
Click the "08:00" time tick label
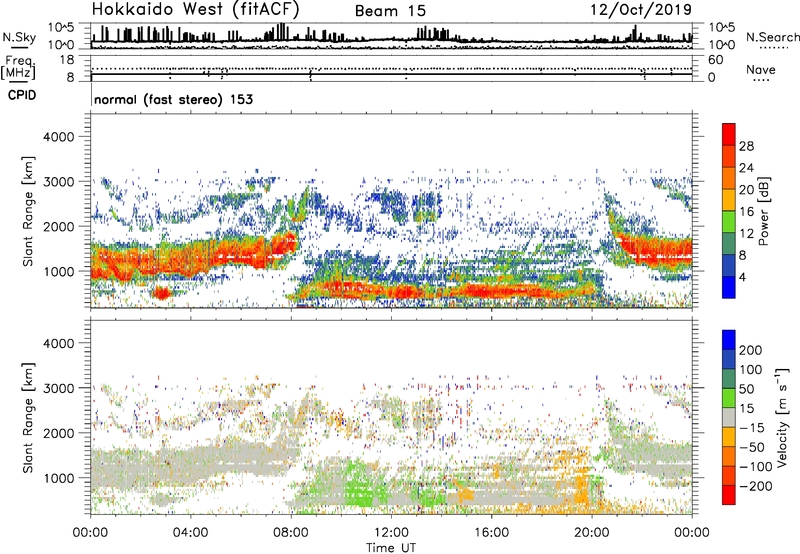[x=291, y=533]
